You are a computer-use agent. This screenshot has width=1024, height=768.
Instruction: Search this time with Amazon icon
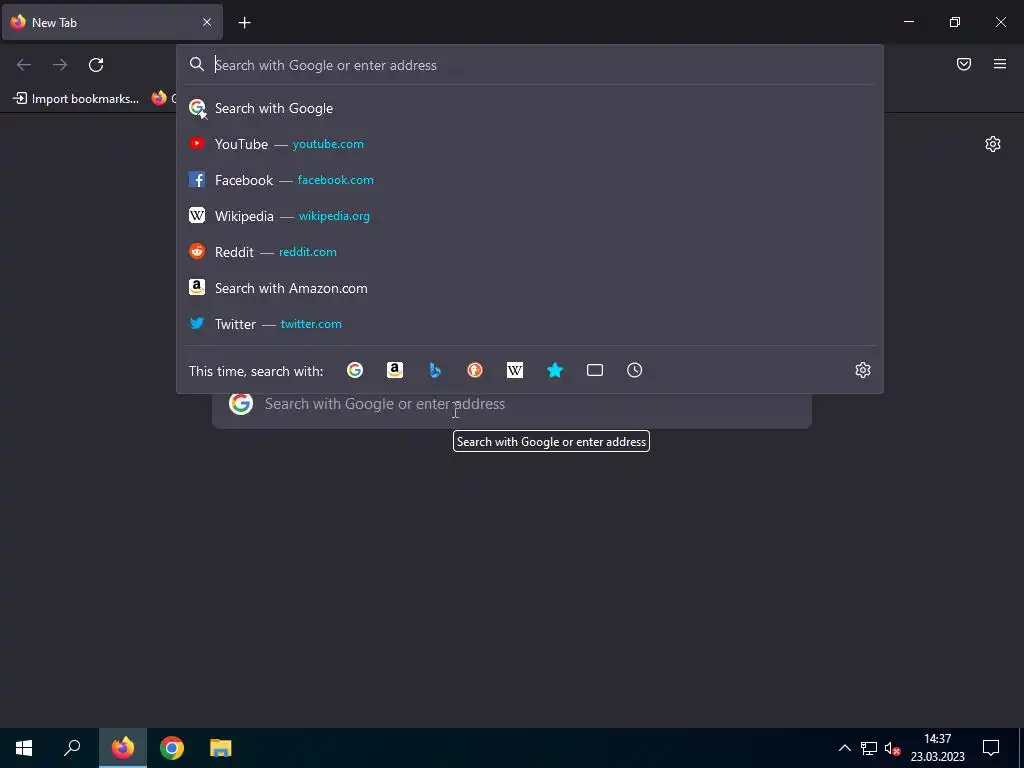click(x=394, y=370)
